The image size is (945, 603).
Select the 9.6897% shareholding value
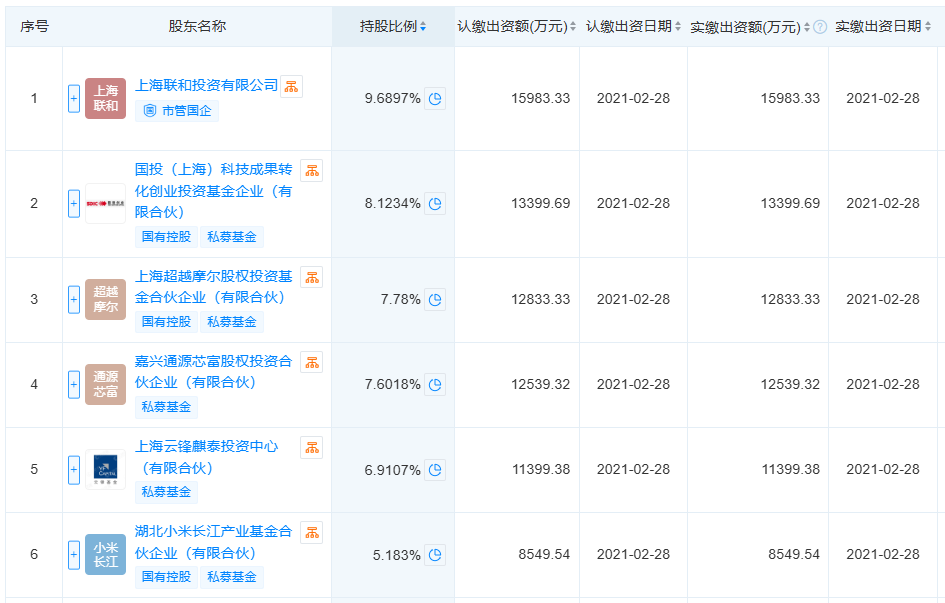point(392,98)
